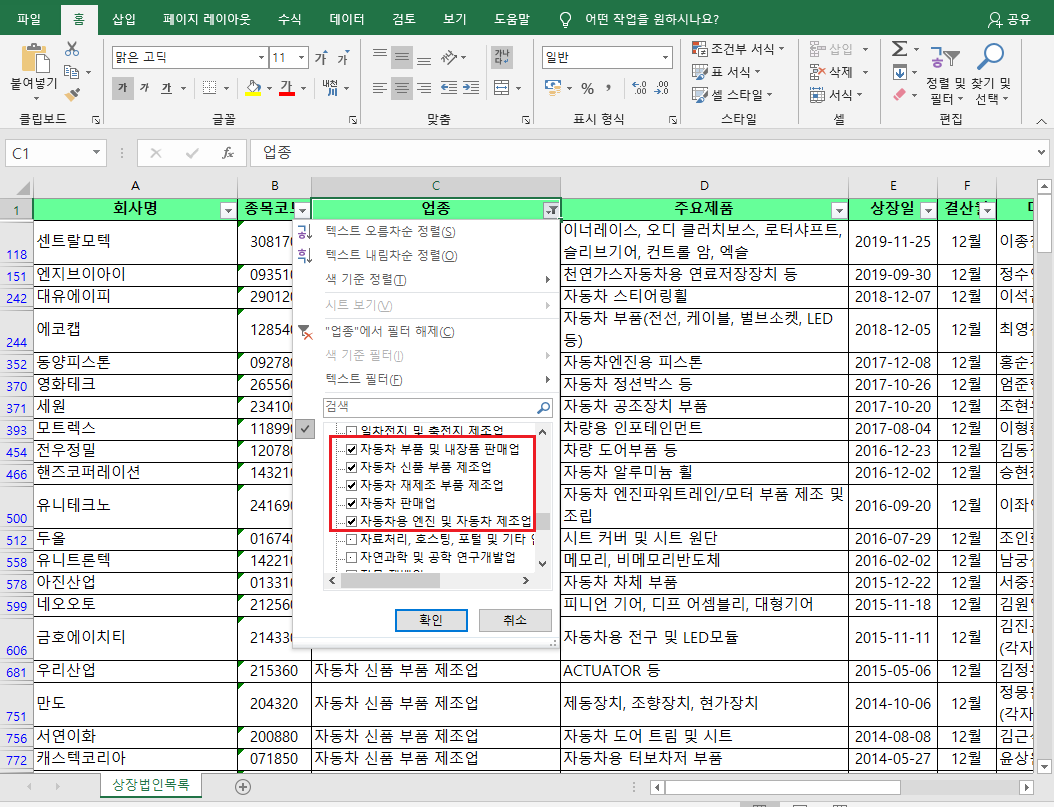1054x807 pixels.
Task: Open Sort and Filter (정렬 및 필터)
Action: (x=945, y=73)
